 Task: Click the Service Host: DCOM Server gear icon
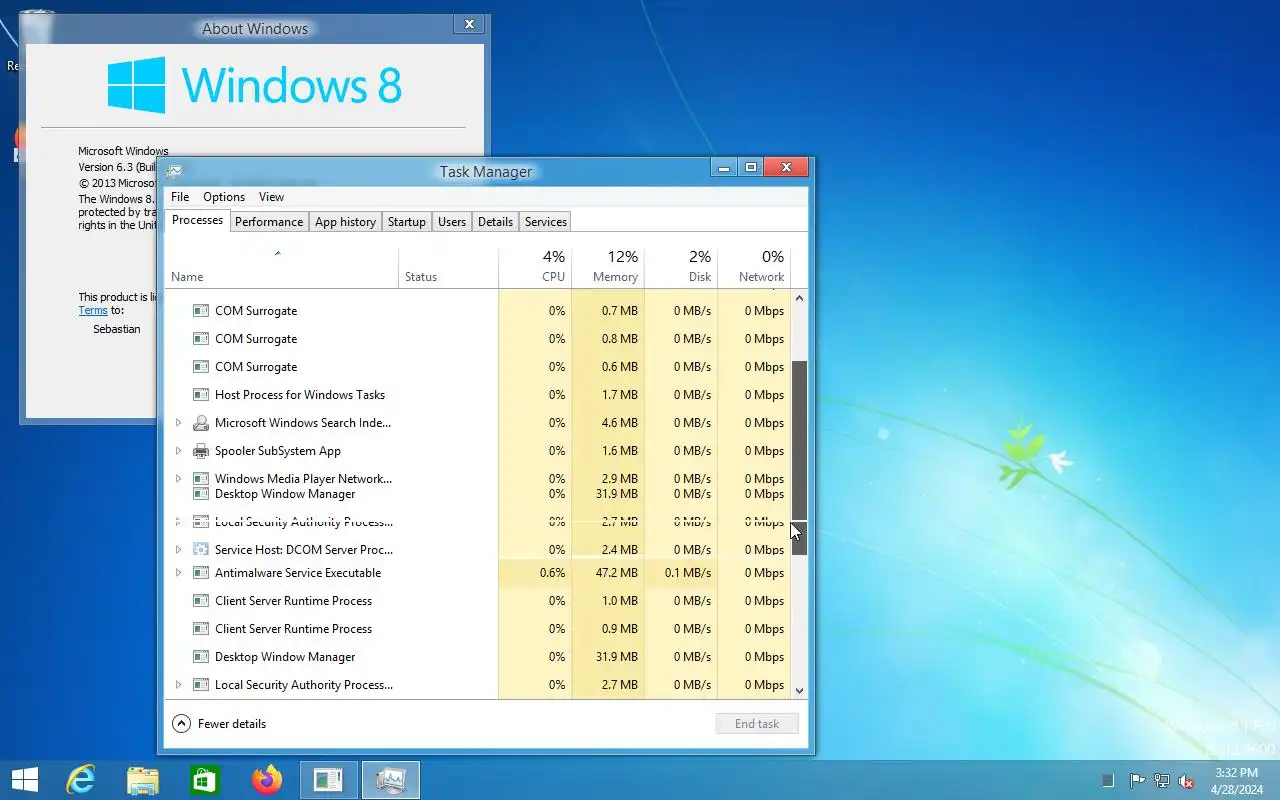200,550
